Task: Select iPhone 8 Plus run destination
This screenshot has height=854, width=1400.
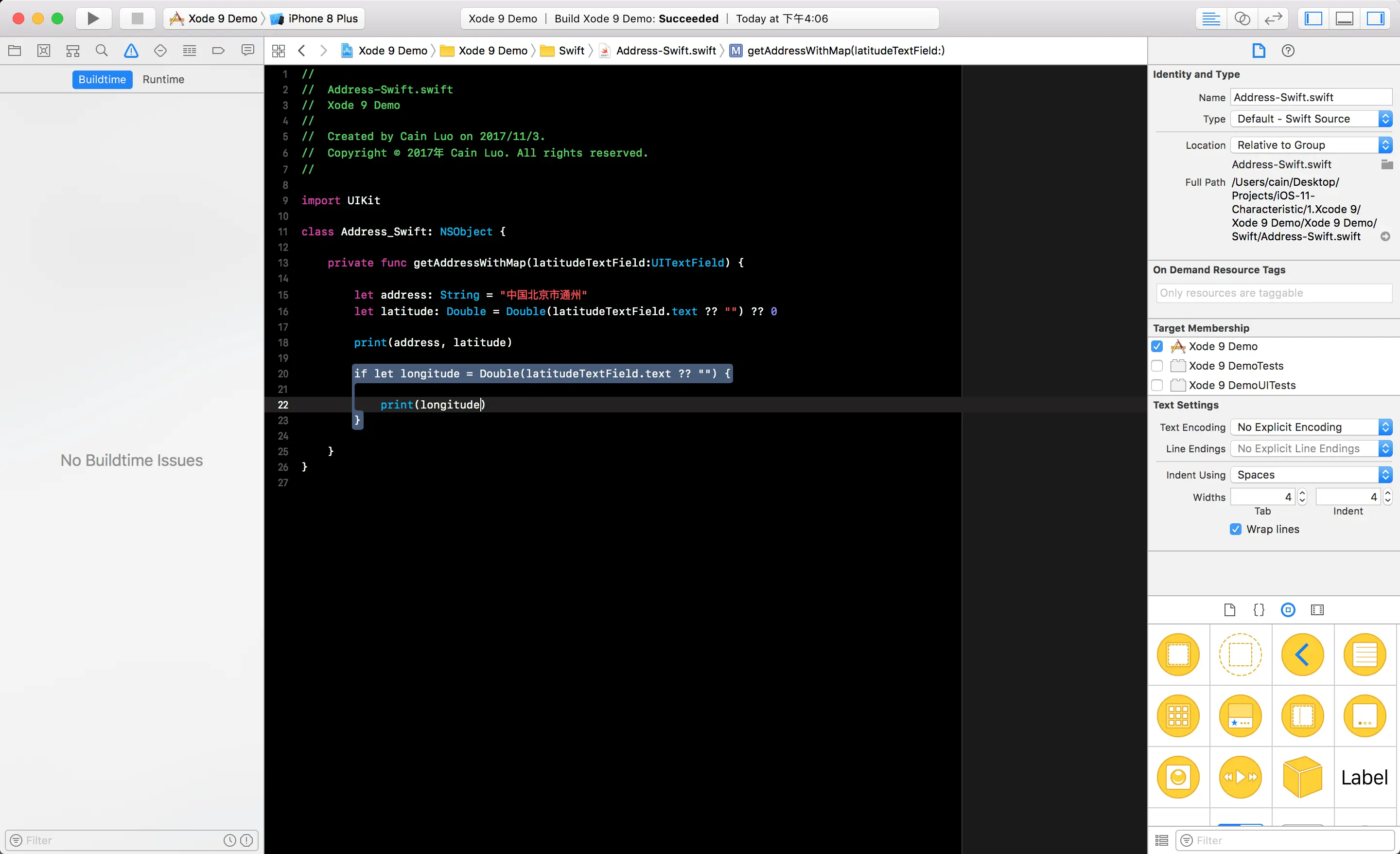Action: [x=322, y=18]
